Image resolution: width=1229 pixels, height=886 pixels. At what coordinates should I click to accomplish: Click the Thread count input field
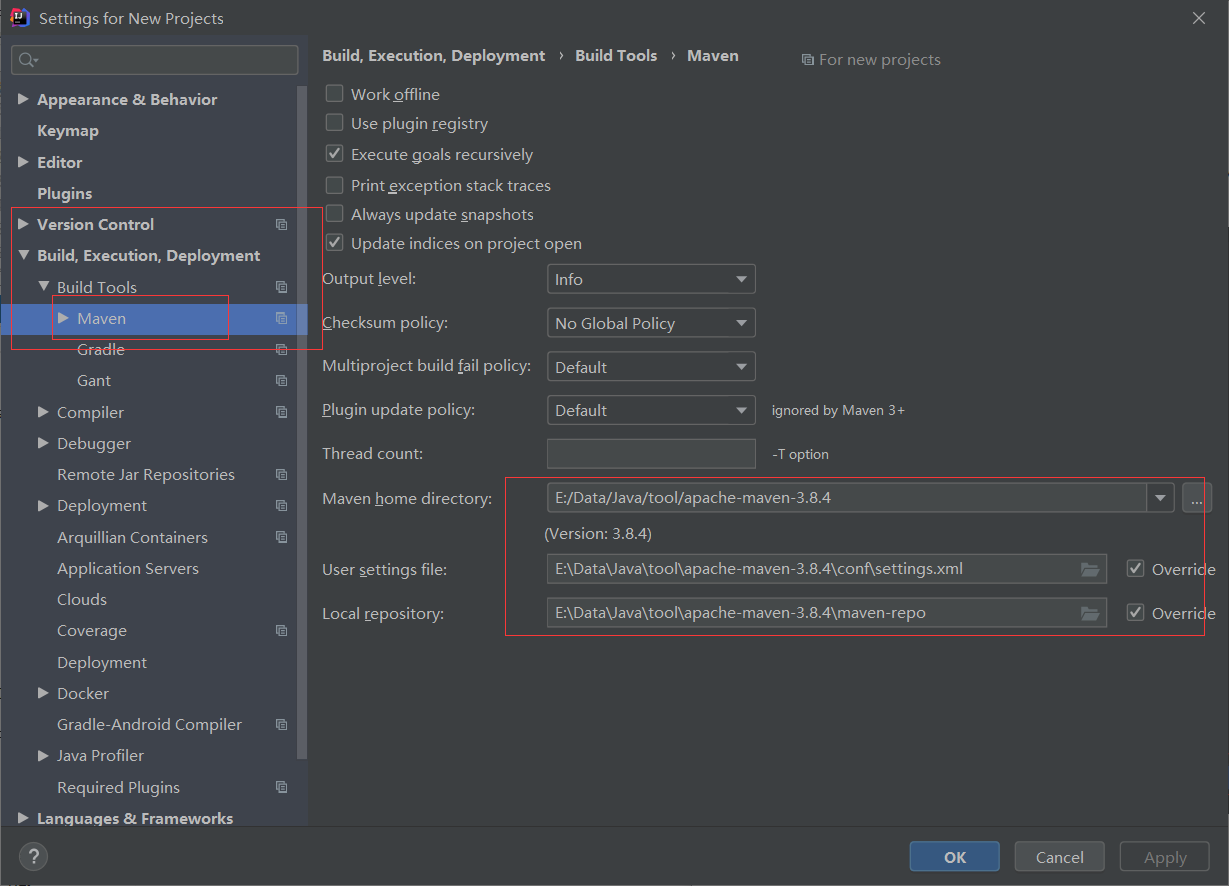coord(651,454)
